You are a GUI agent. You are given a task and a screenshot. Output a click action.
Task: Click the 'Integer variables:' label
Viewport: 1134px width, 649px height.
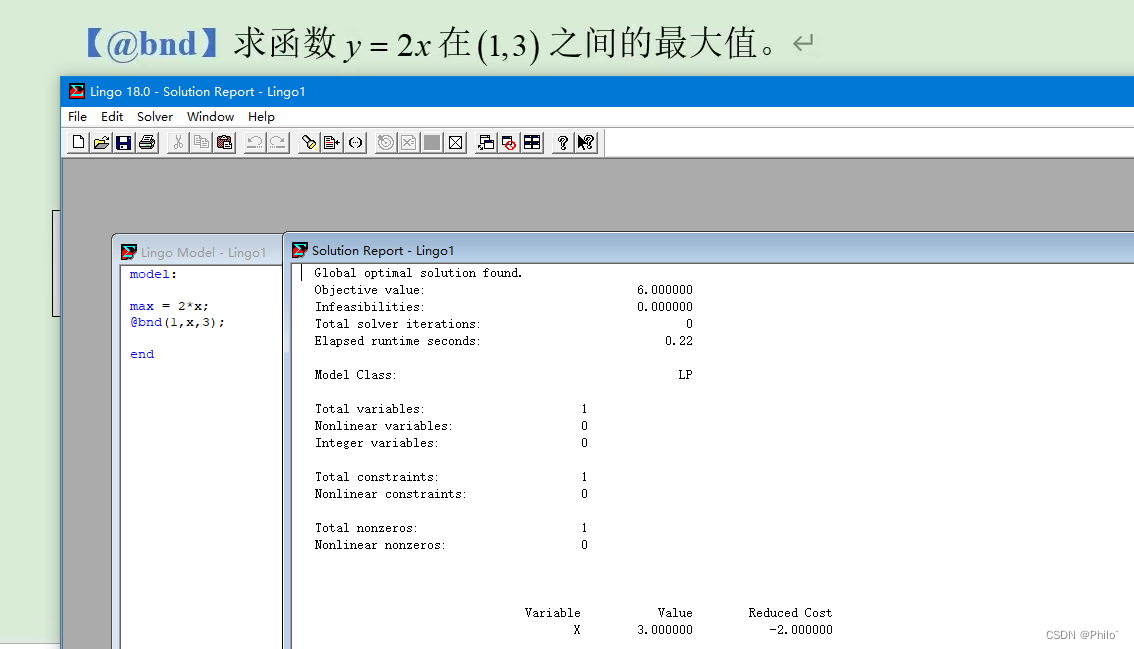376,443
